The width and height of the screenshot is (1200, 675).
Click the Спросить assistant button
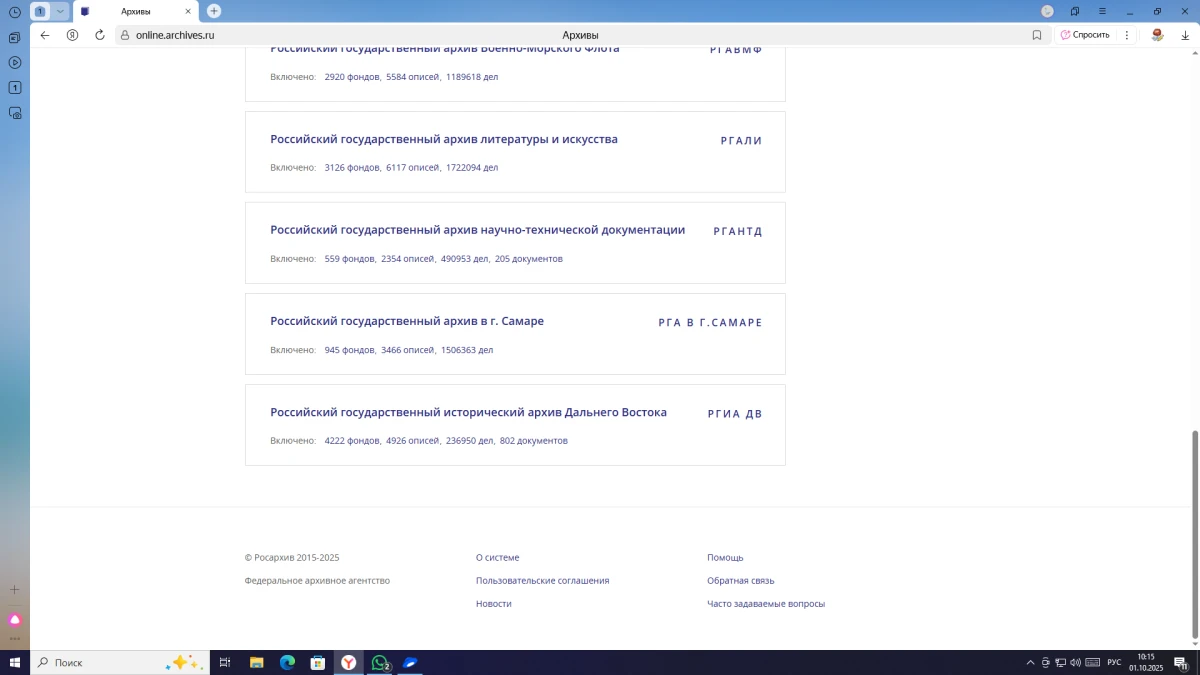click(x=1085, y=35)
